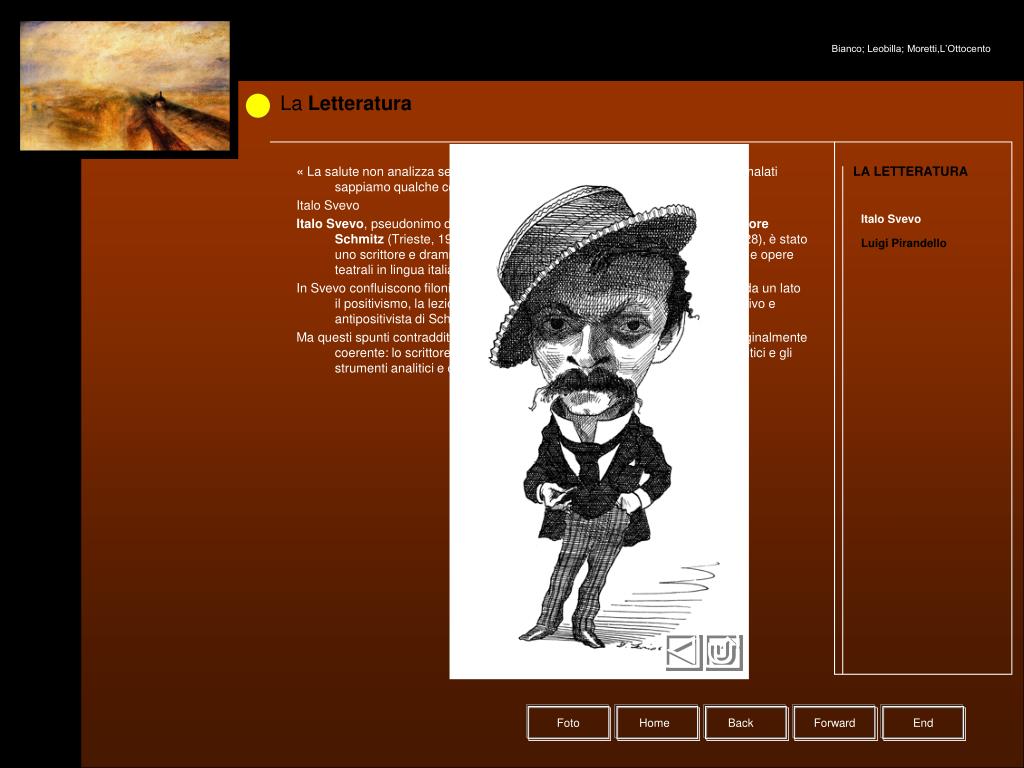The image size is (1024, 768).
Task: Click the line starting strumenti analitici e
Action: pos(392,368)
